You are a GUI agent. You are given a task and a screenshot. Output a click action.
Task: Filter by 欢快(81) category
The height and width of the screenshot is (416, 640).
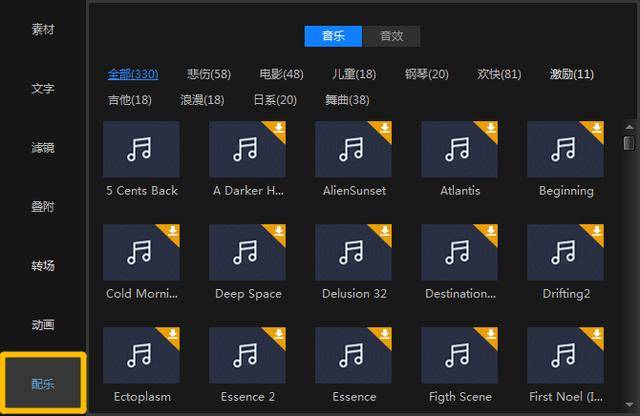pos(499,74)
